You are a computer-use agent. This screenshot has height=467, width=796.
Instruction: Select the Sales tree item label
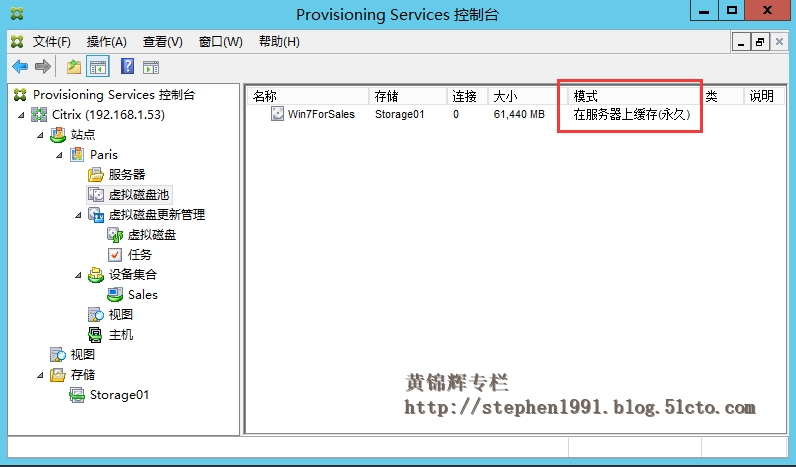(143, 294)
